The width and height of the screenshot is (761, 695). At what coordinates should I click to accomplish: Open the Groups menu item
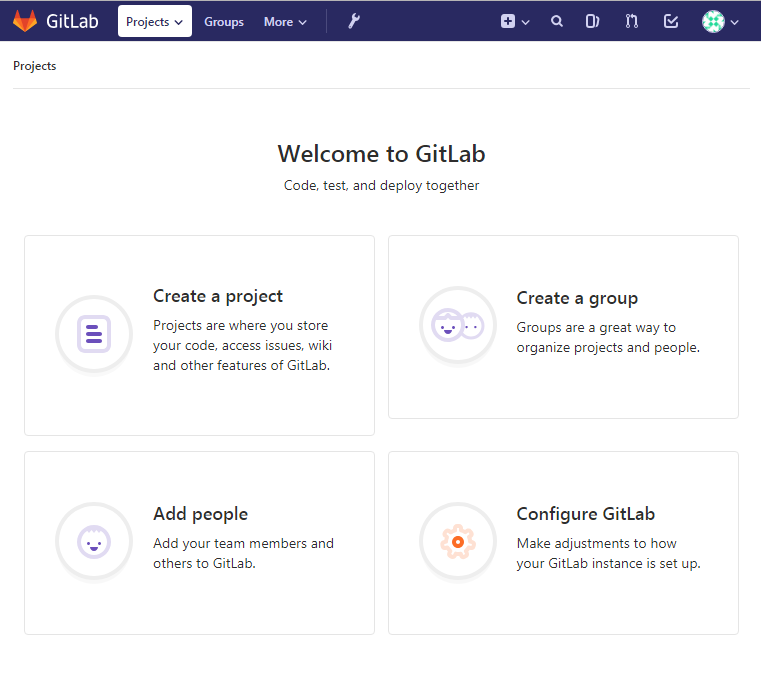tap(224, 22)
